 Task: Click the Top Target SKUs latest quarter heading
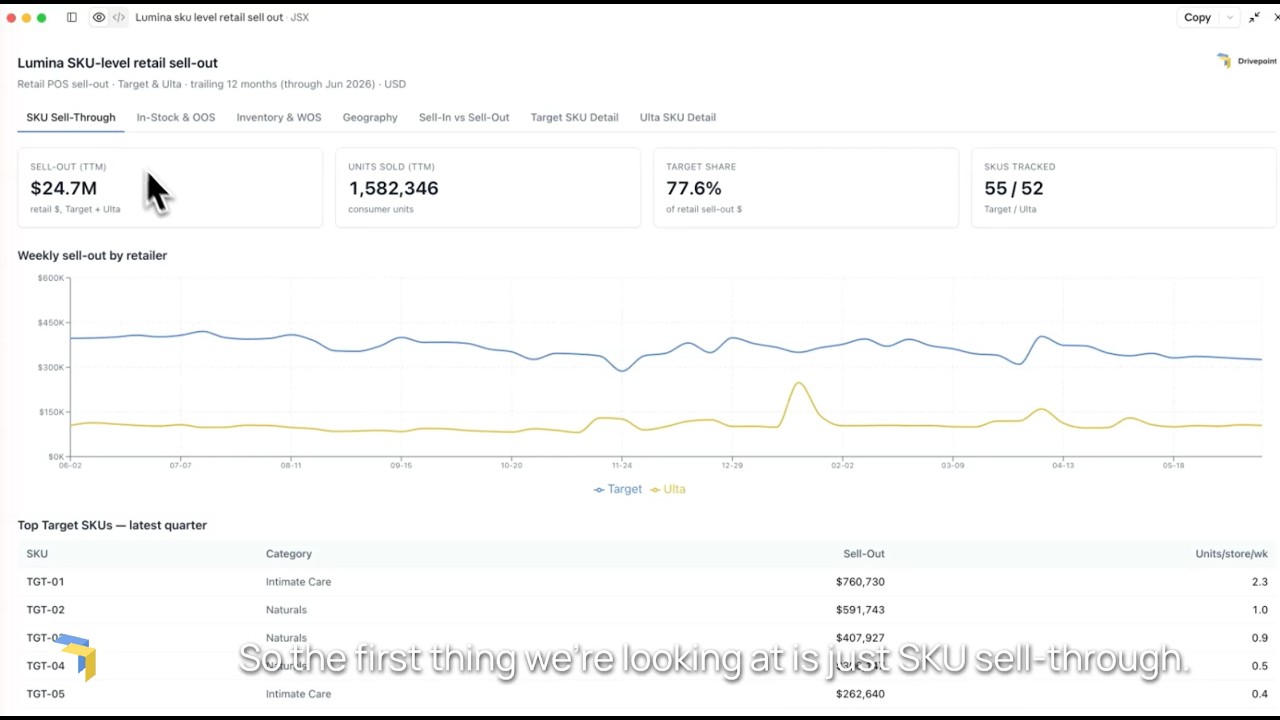[x=112, y=525]
